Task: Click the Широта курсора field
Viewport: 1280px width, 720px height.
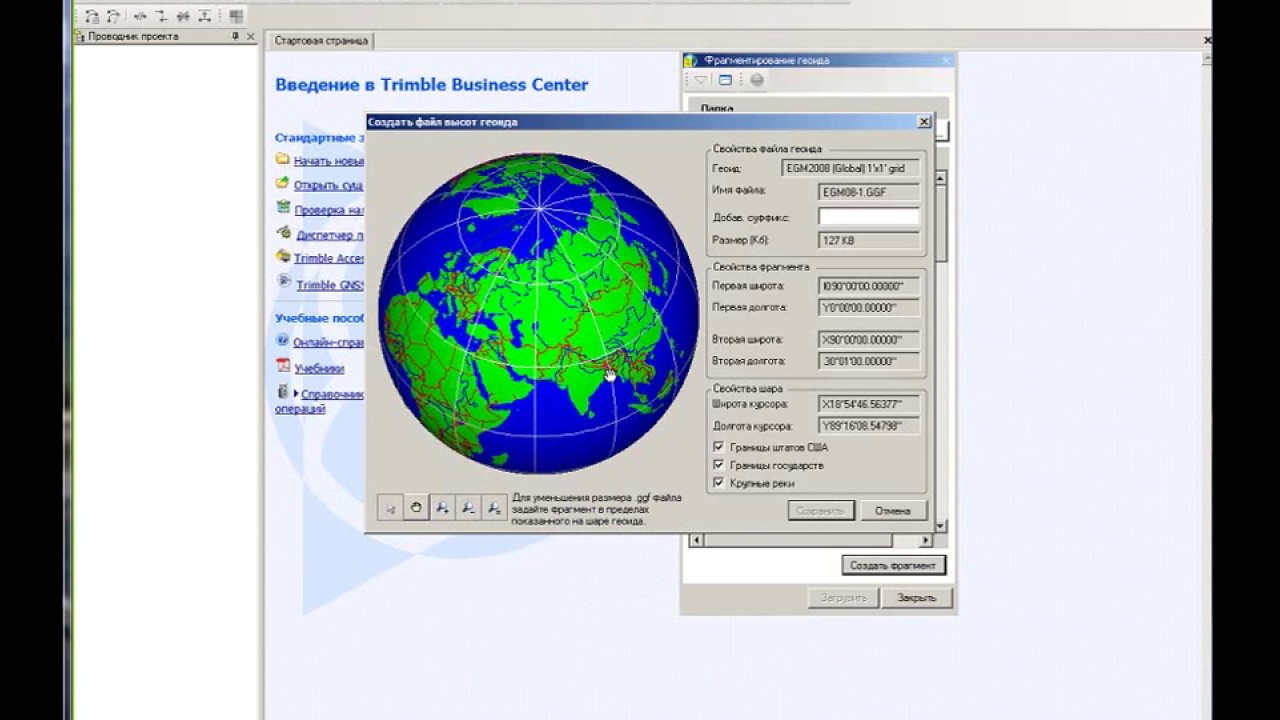Action: [x=869, y=404]
